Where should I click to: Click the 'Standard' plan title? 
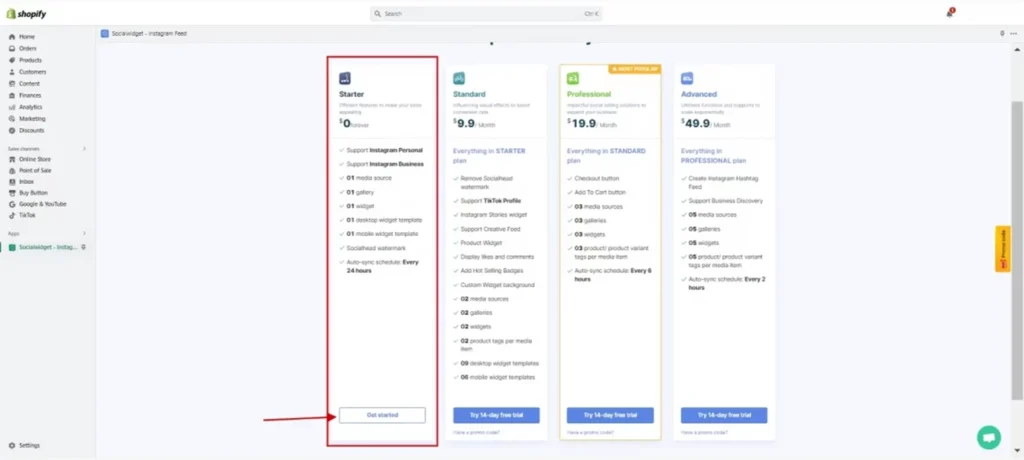[x=470, y=94]
